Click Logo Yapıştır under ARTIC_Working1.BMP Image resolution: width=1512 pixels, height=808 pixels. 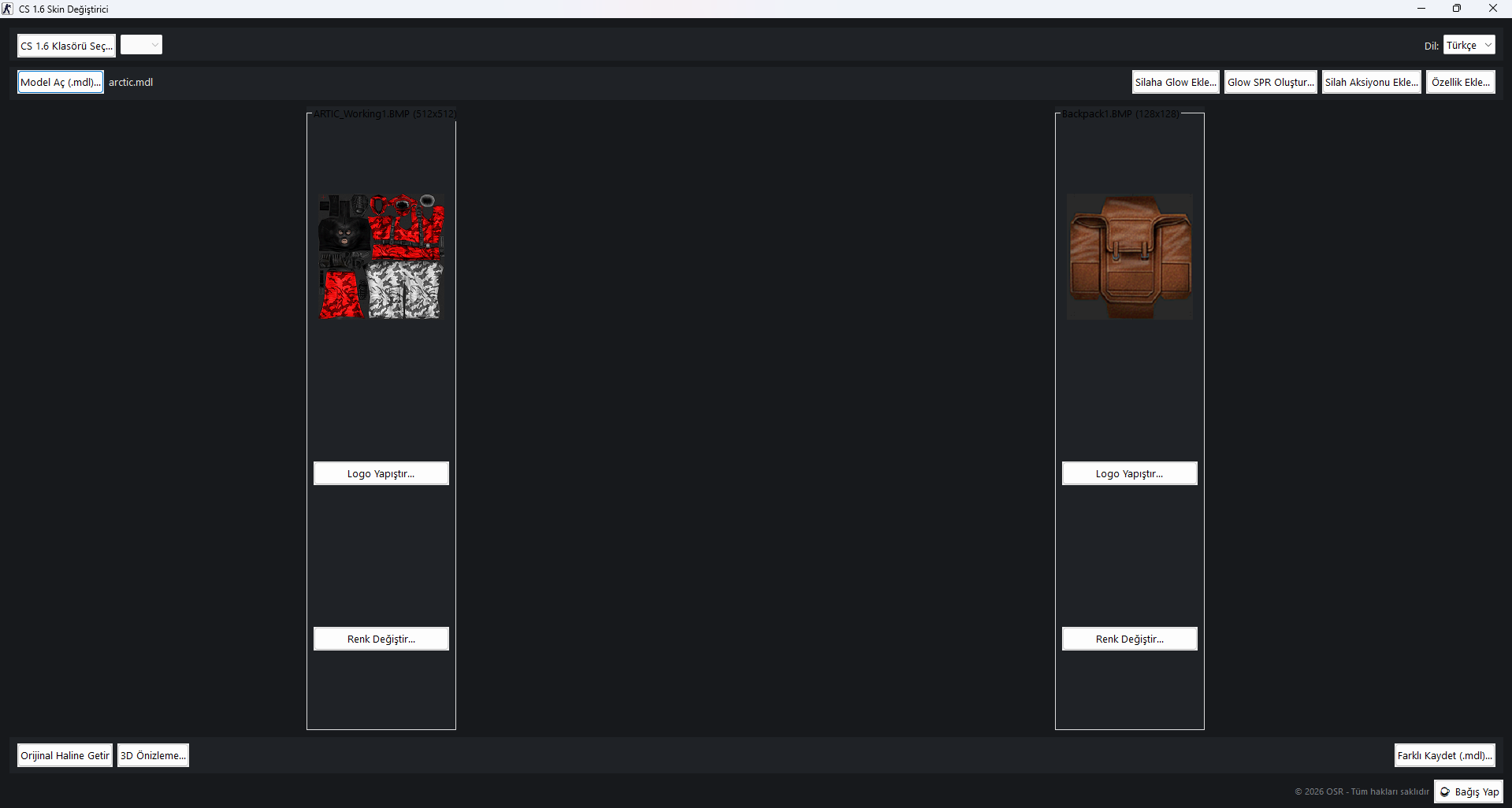click(x=381, y=473)
